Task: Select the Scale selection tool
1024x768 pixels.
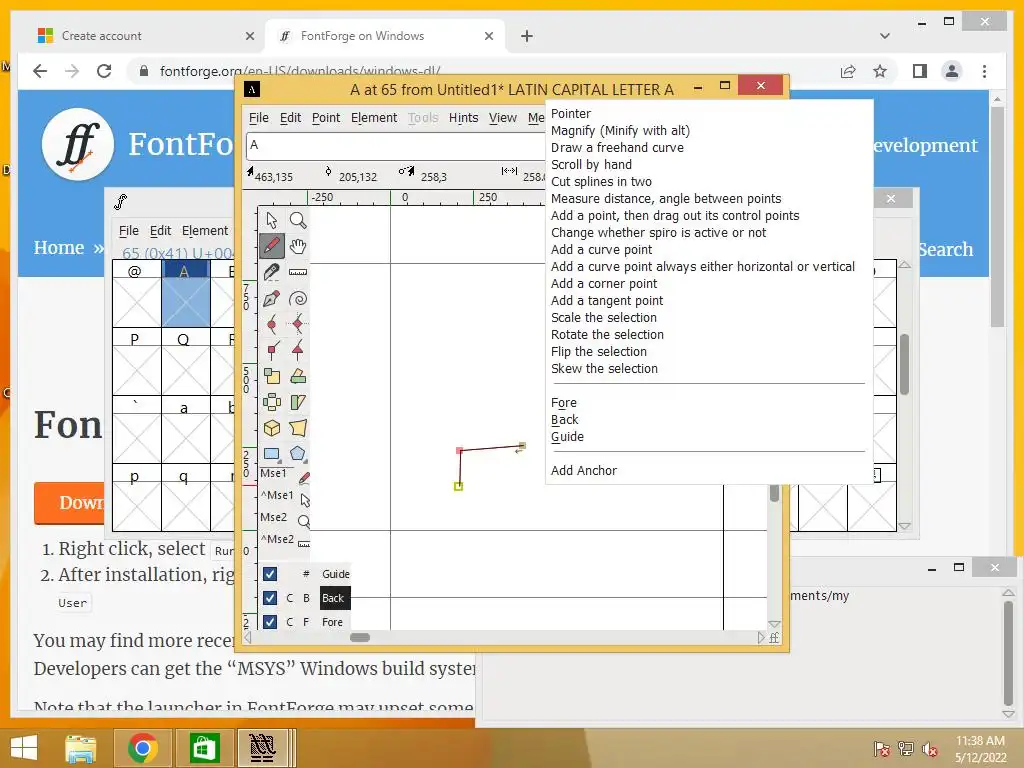Action: point(272,376)
